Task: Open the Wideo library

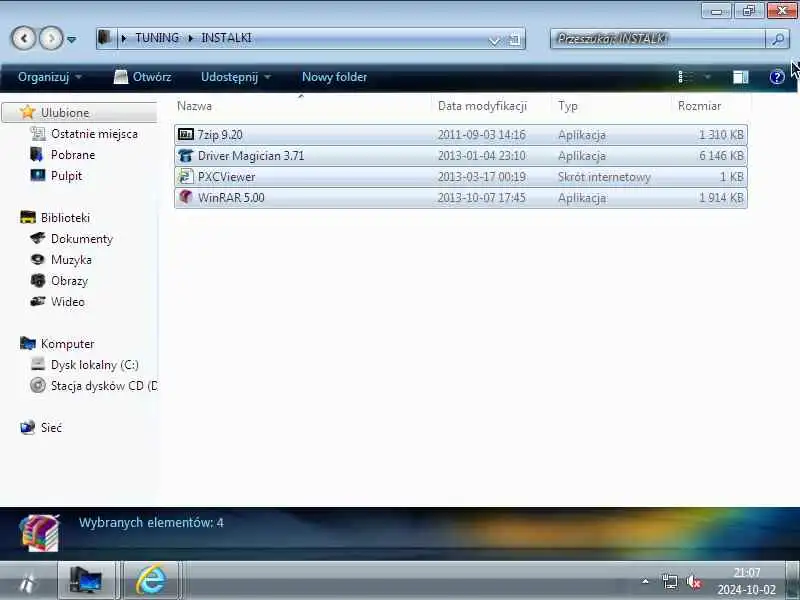Action: pyautogui.click(x=68, y=302)
